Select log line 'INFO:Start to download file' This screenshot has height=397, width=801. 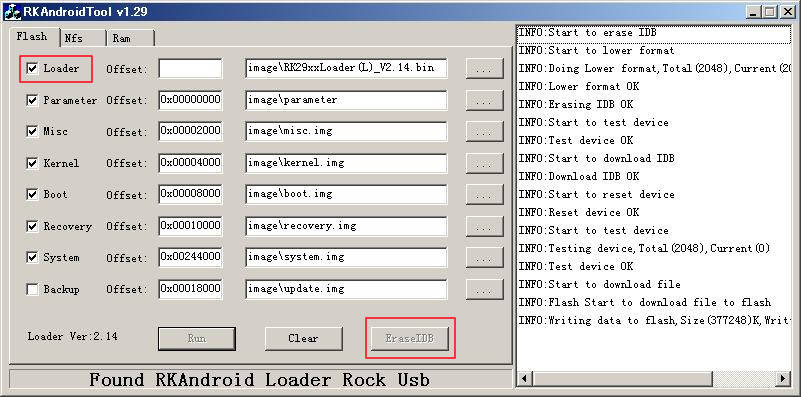654,284
